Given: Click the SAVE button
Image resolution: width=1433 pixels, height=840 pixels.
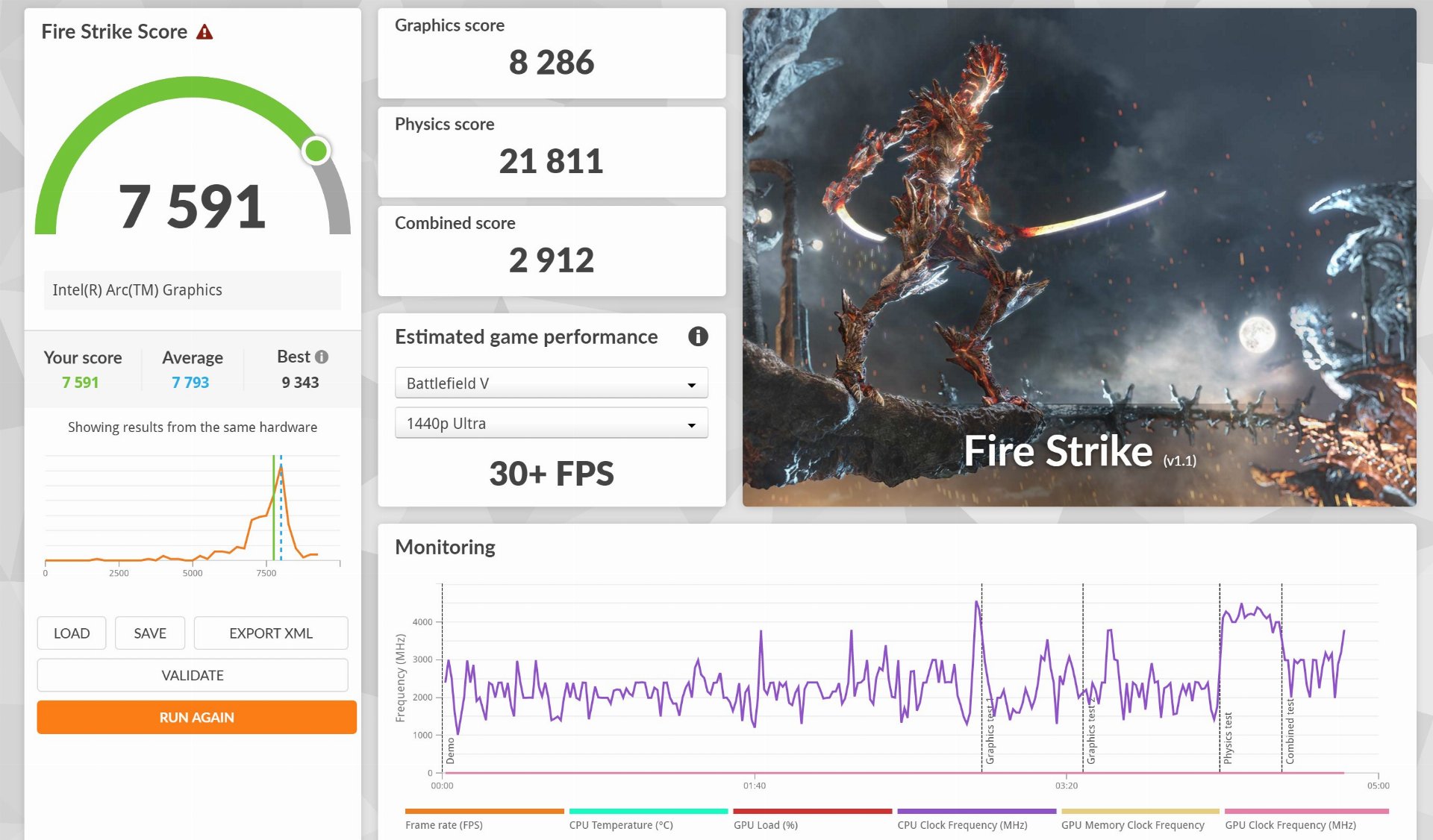Looking at the screenshot, I should click(150, 633).
